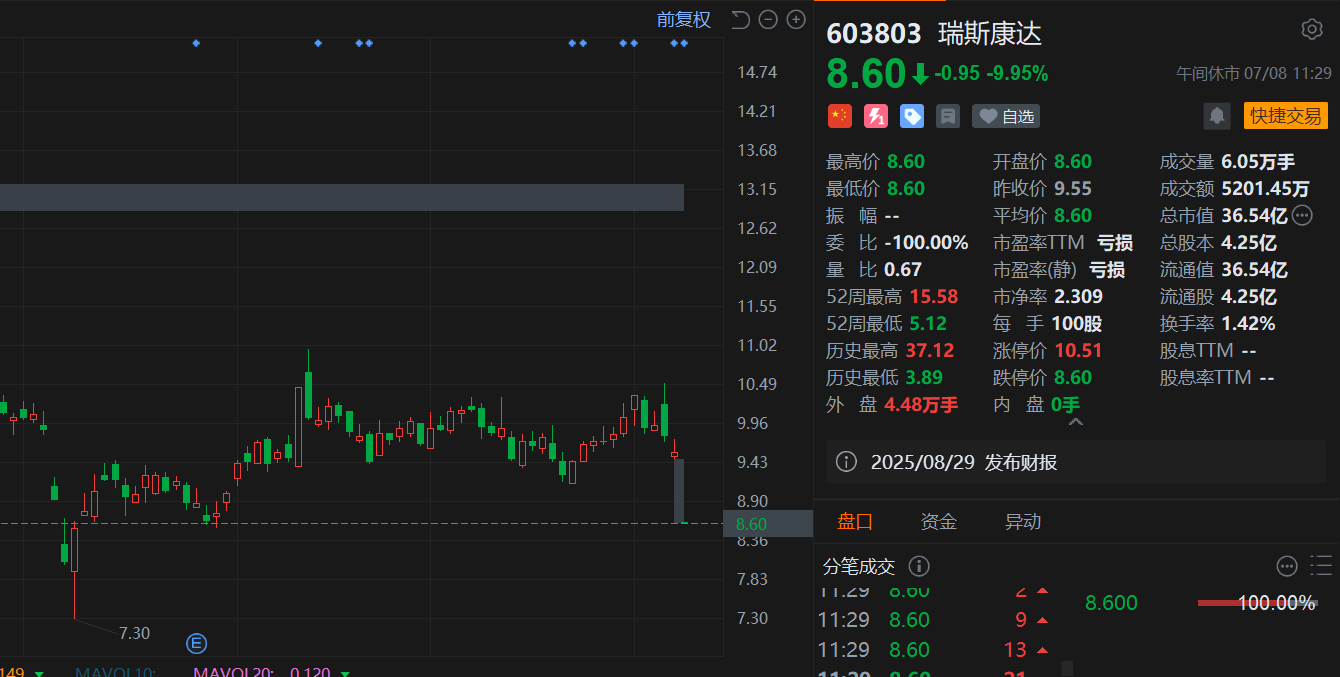Switch to the 异动 tab
This screenshot has height=677, width=1340.
(1022, 521)
